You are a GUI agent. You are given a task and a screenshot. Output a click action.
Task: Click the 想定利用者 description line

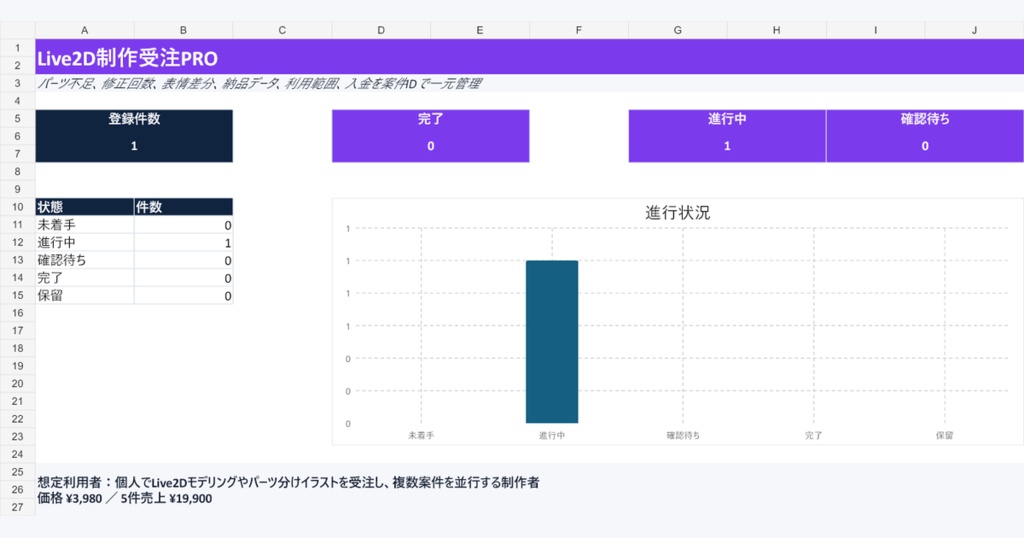[288, 483]
